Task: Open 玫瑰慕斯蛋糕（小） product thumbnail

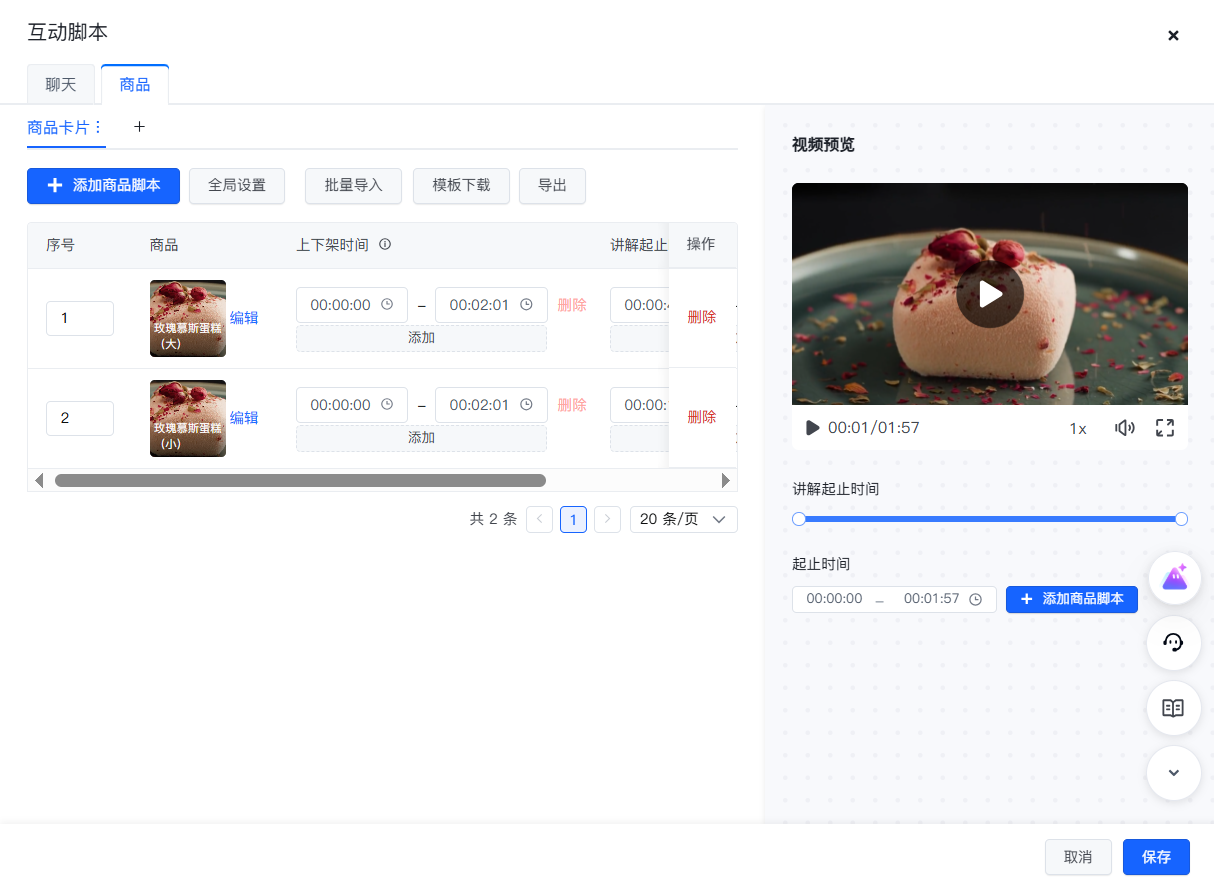Action: (188, 418)
